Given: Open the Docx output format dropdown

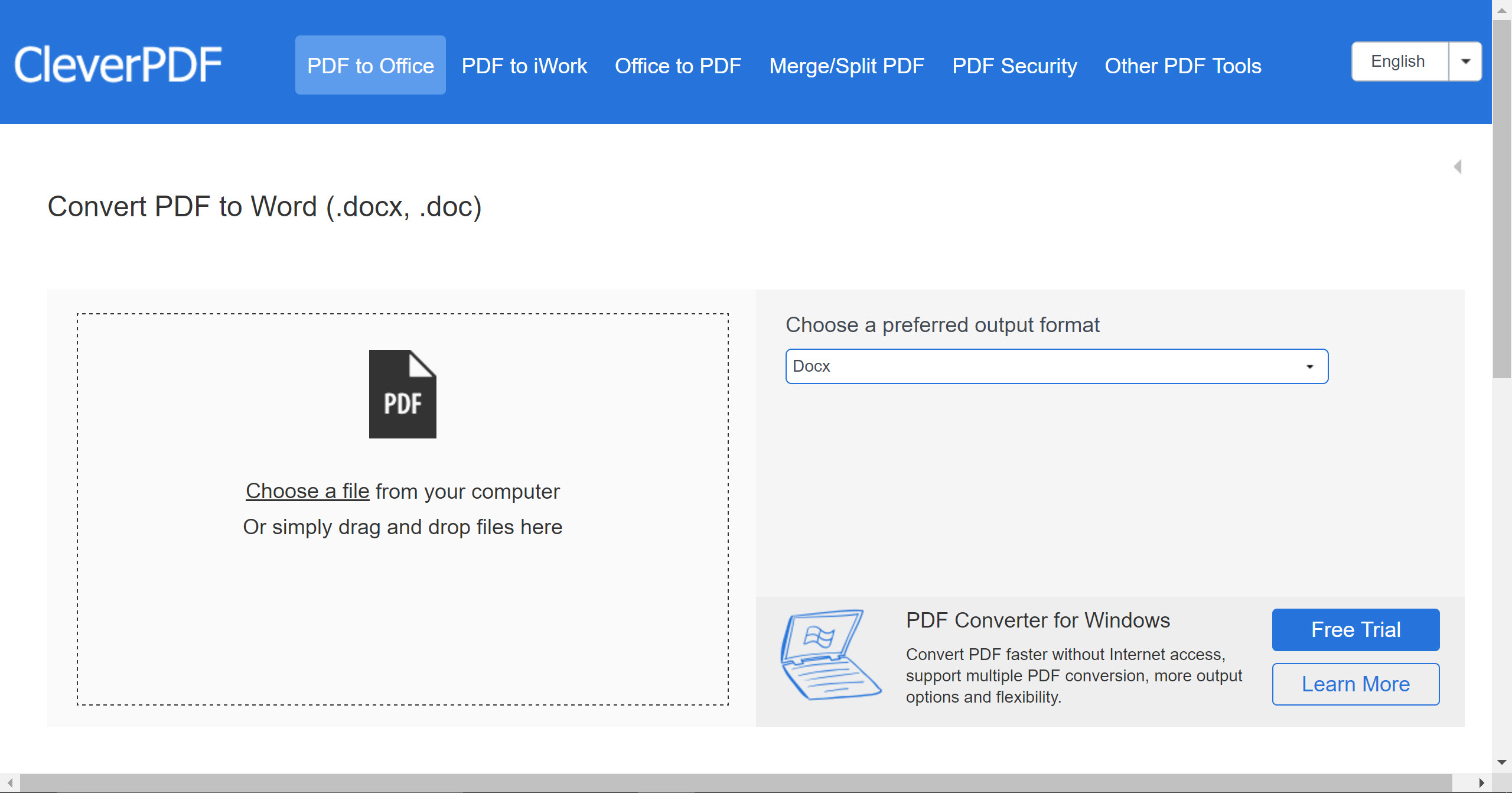Looking at the screenshot, I should click(x=1057, y=366).
